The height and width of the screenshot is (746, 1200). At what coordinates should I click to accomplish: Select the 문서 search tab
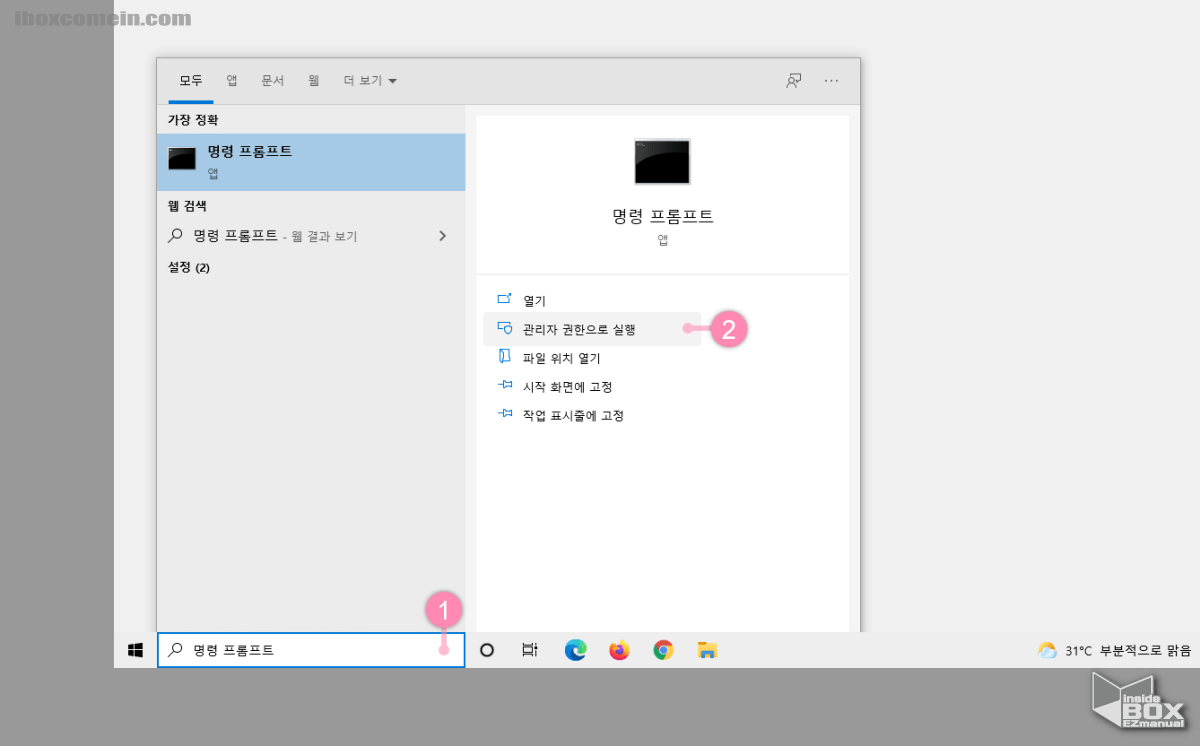click(x=272, y=80)
